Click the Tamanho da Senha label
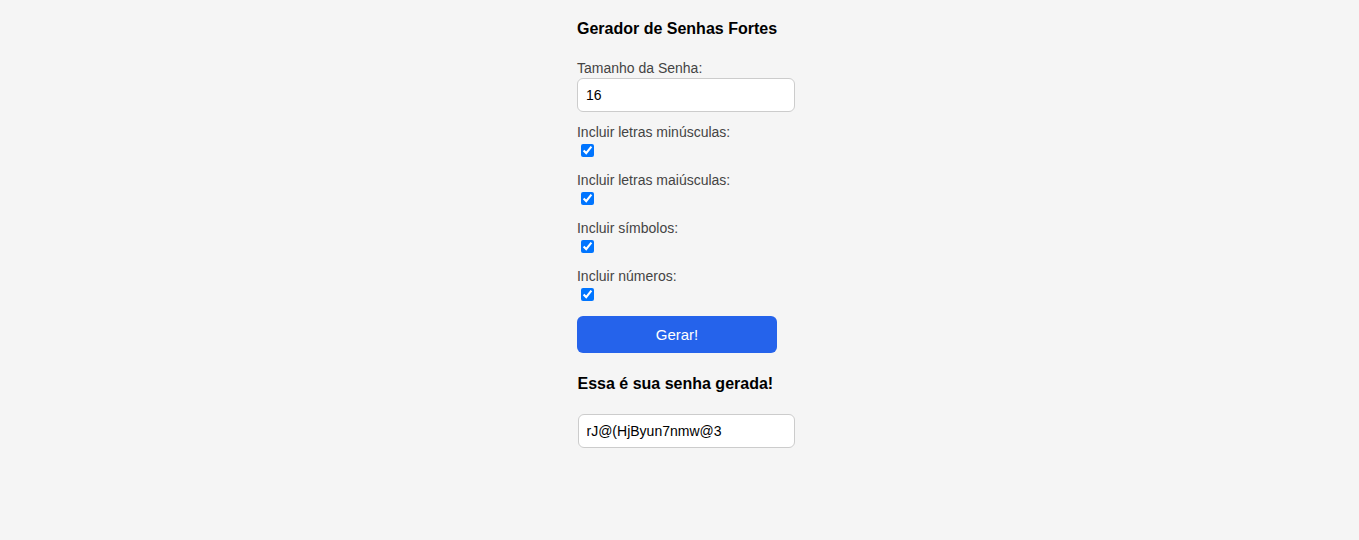This screenshot has width=1359, height=540. (640, 68)
